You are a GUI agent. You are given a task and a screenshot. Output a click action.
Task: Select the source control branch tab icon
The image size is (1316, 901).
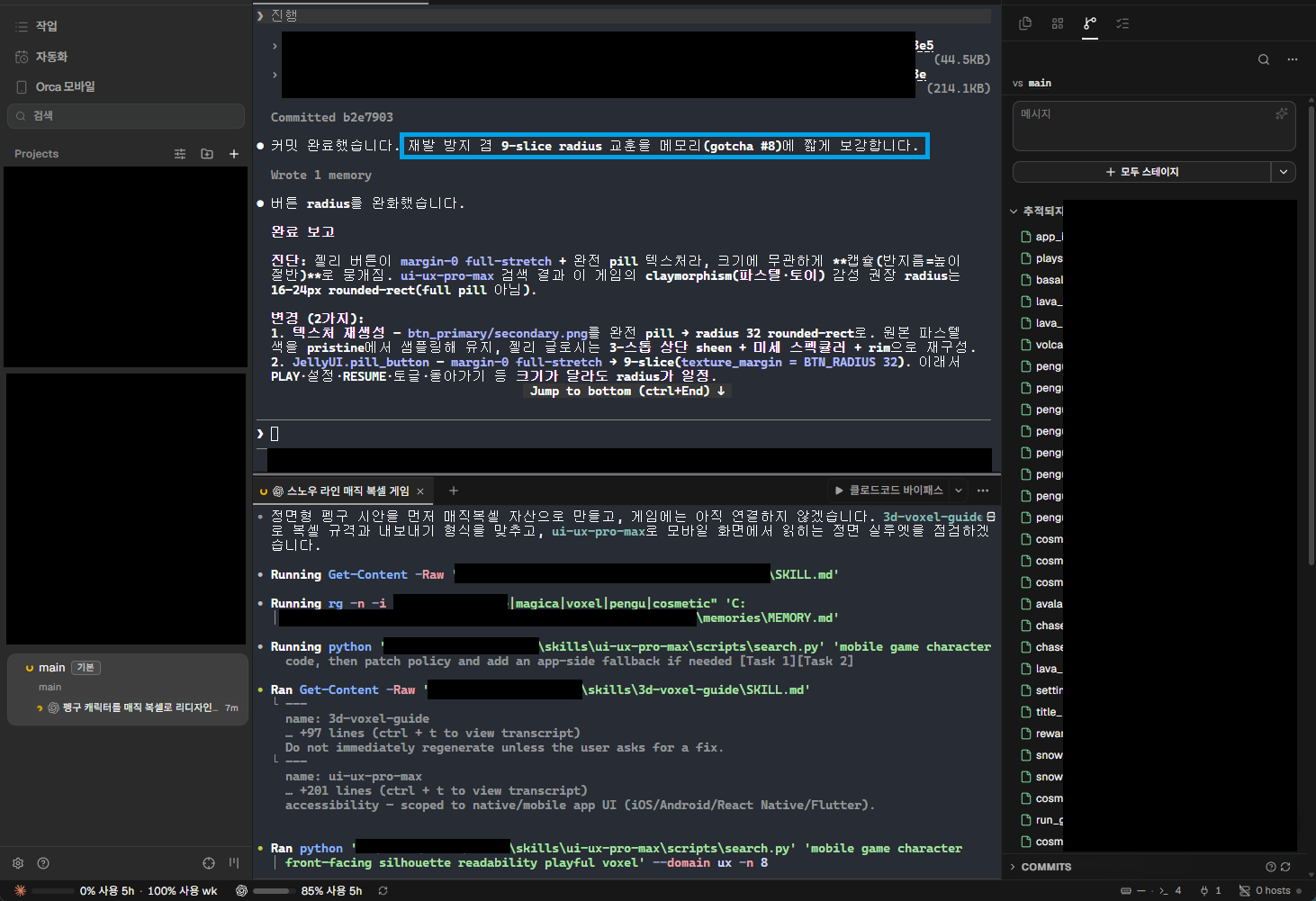tap(1090, 23)
